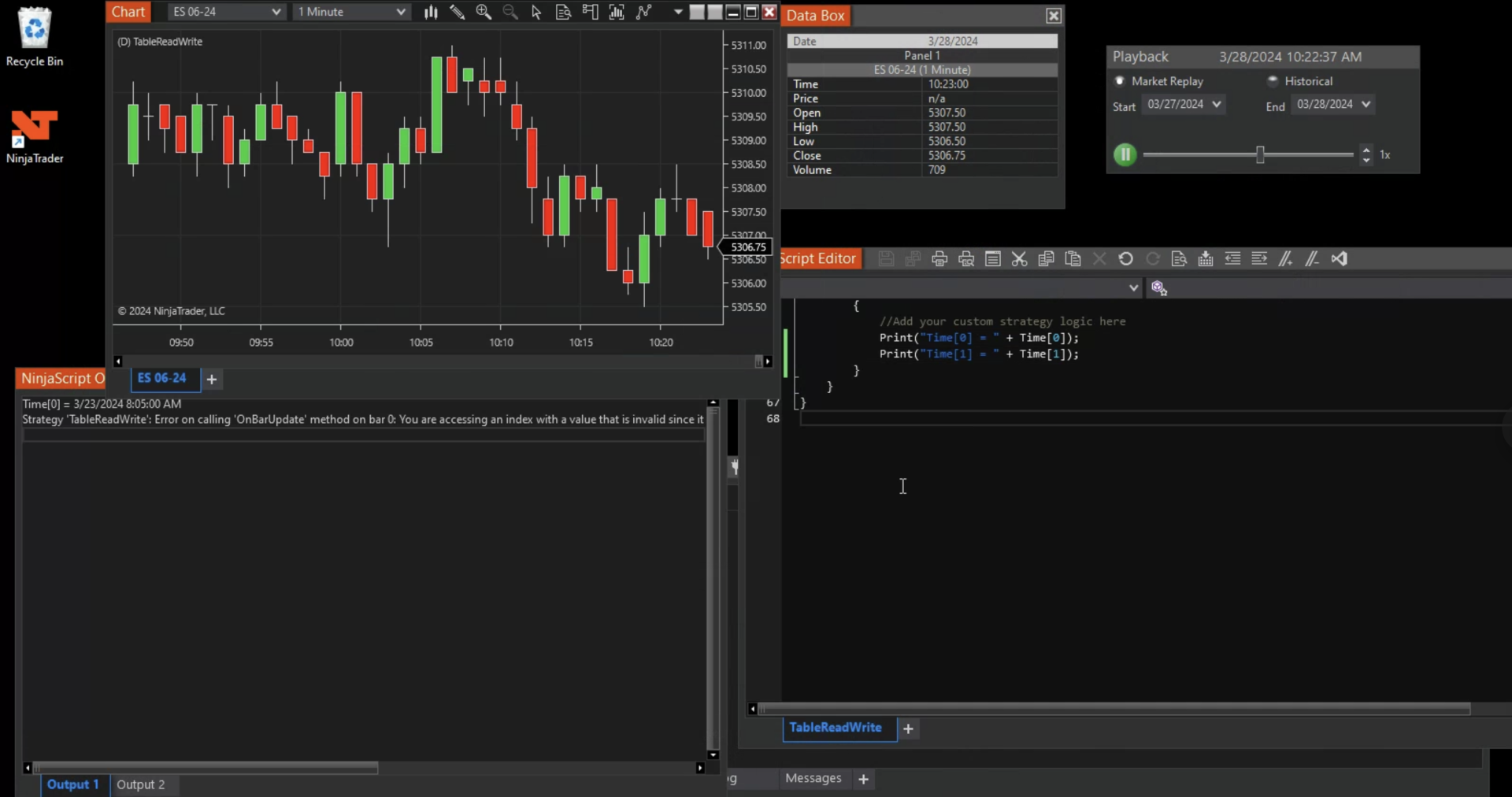Image resolution: width=1512 pixels, height=797 pixels.
Task: Zoom in on the chart
Action: (x=484, y=12)
